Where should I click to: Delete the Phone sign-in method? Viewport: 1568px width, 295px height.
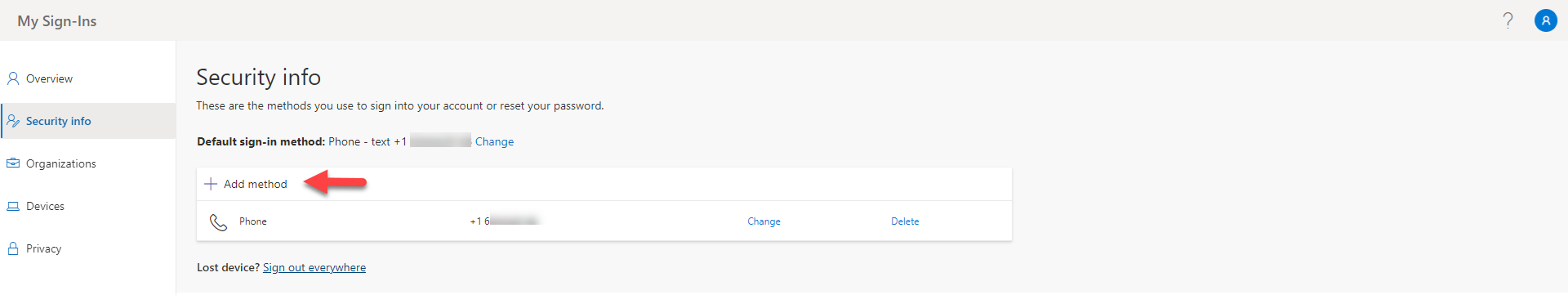[905, 221]
